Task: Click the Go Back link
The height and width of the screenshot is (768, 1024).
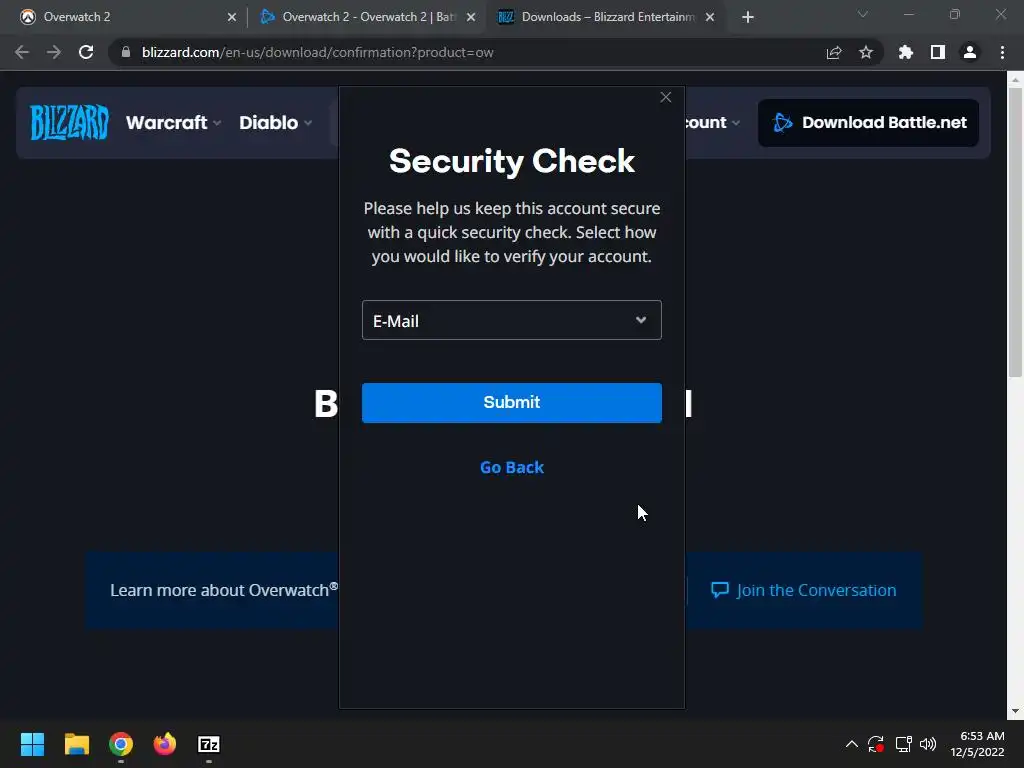Action: point(511,468)
